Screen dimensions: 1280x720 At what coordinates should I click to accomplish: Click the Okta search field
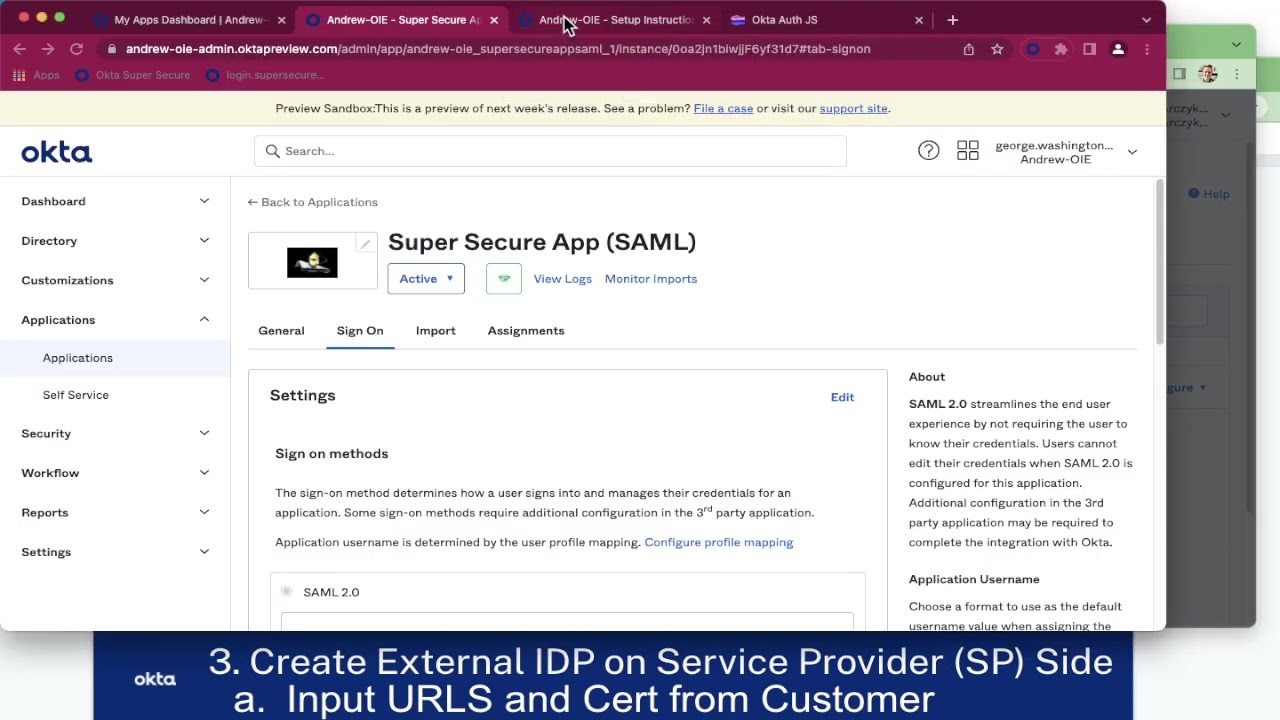(550, 151)
